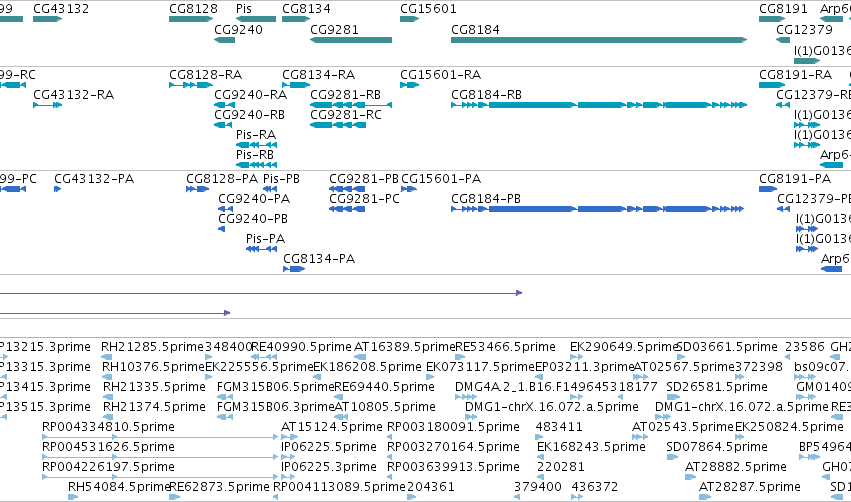
Task: Click the CG43132 gene label
Action: 61,9
